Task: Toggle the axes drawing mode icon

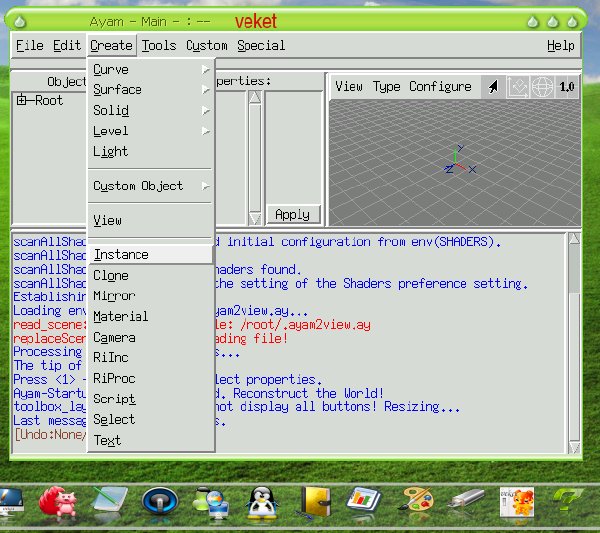Action: [x=517, y=87]
